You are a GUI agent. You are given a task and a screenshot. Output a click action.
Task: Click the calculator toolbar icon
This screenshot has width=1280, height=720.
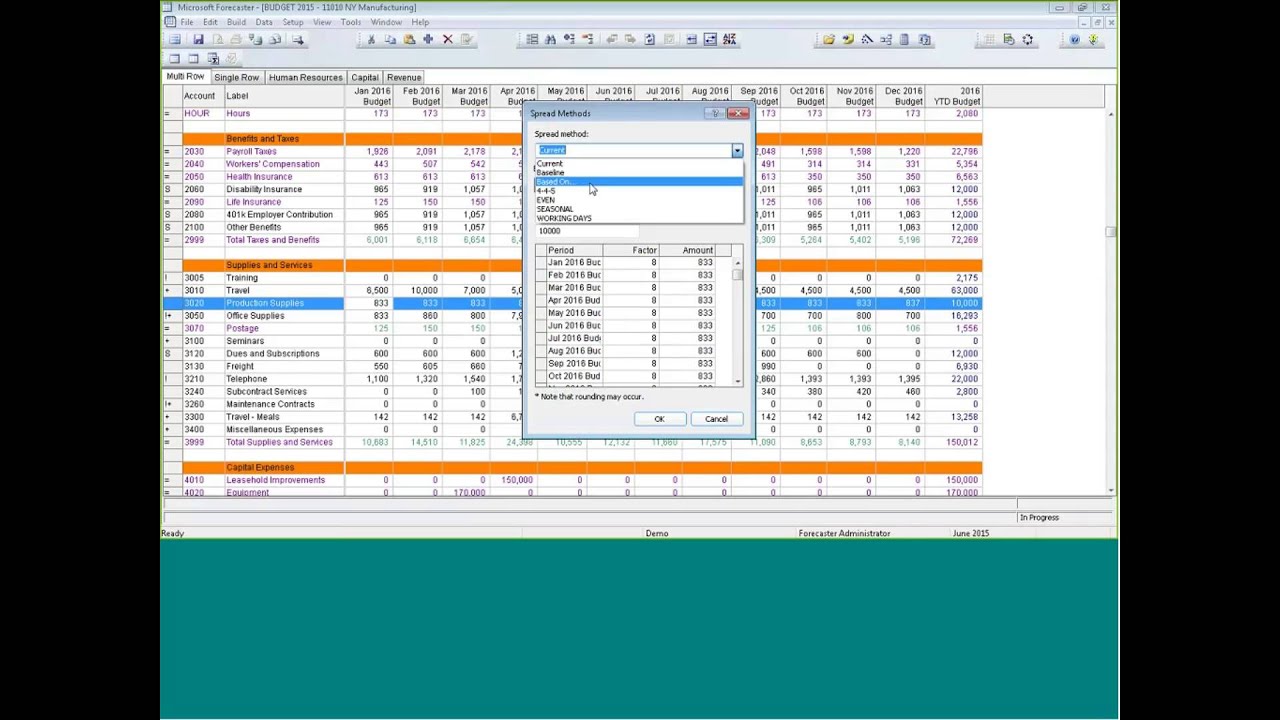[x=905, y=40]
